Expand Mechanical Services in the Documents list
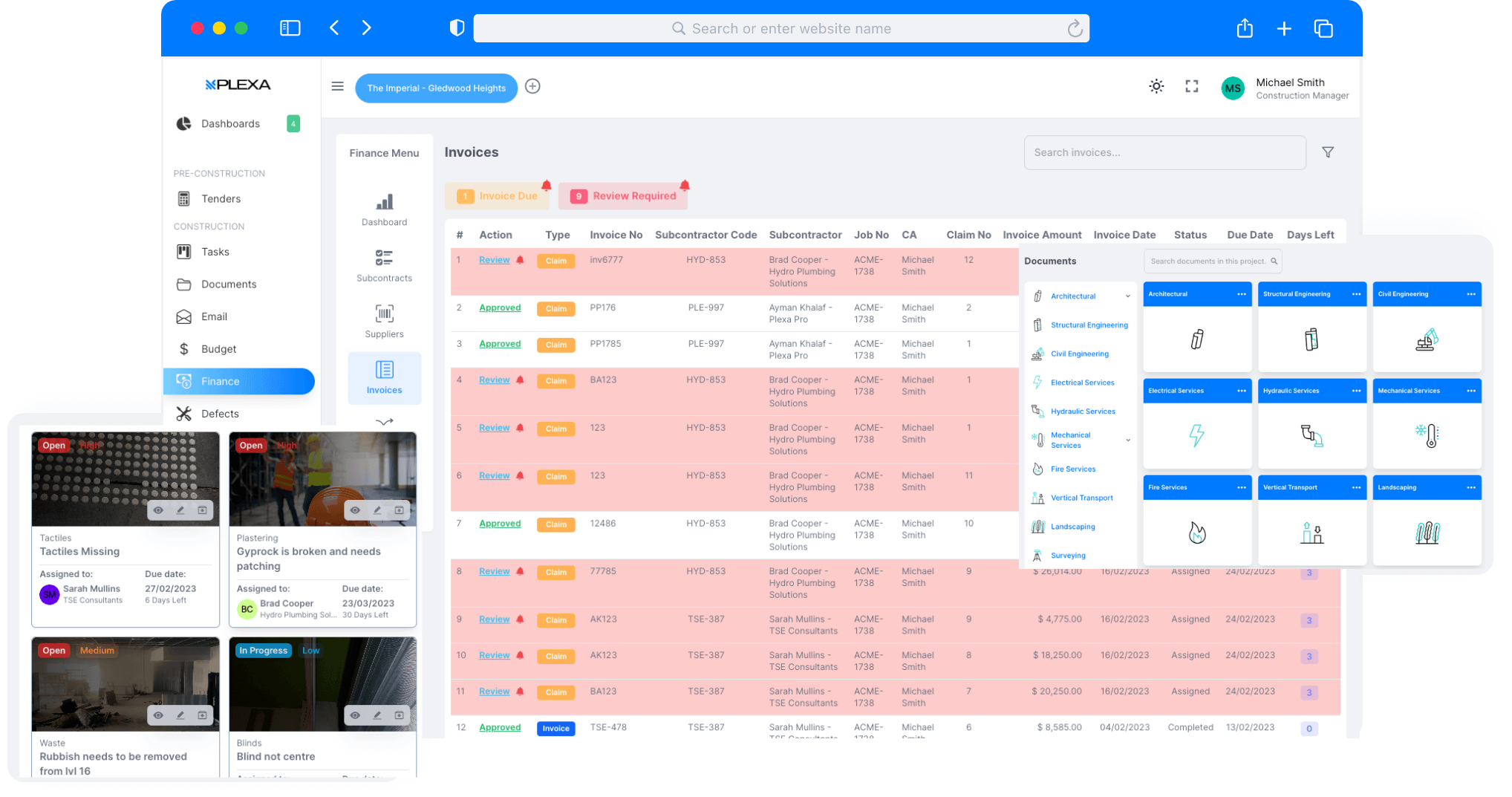Screen dimensions: 1512x797 click(x=1128, y=440)
